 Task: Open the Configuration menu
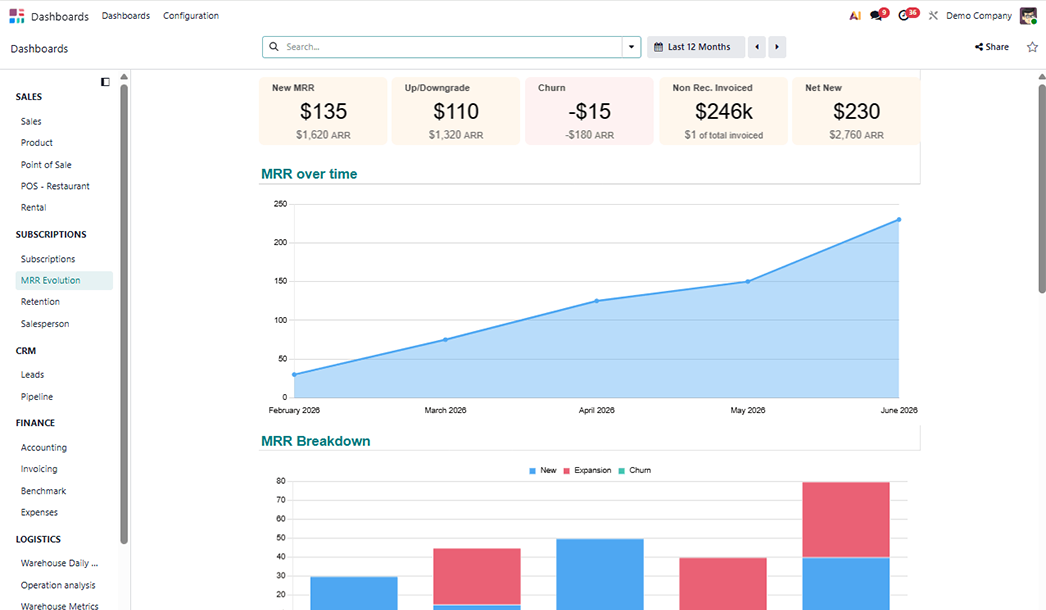click(x=191, y=15)
